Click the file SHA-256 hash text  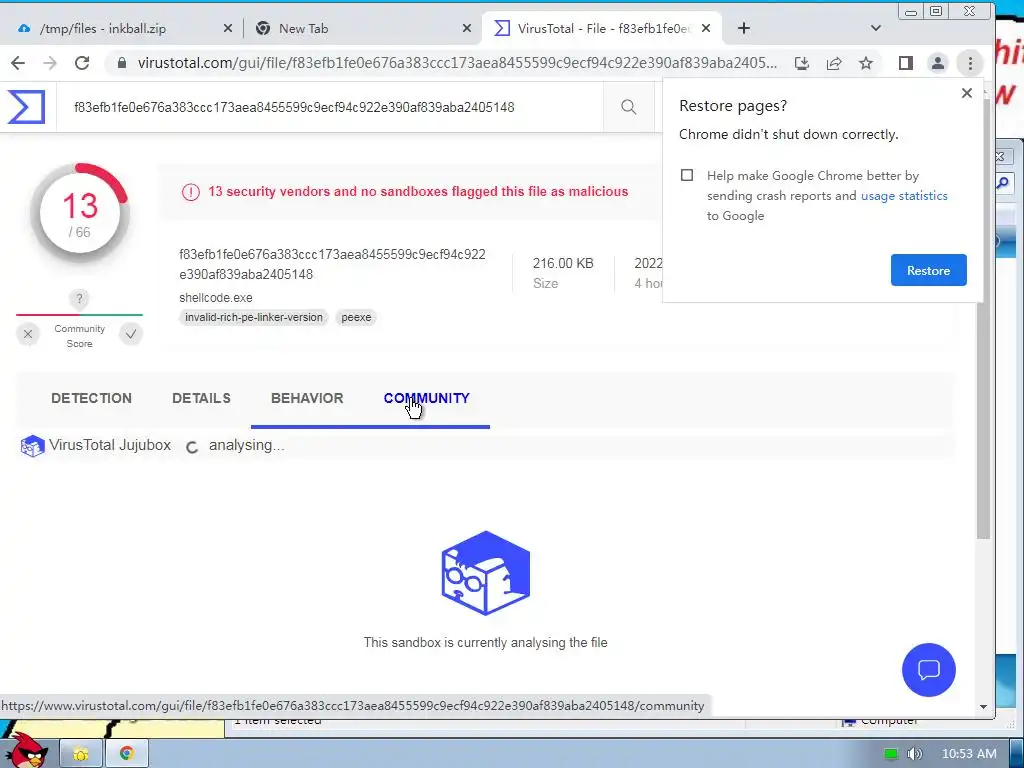coord(332,264)
